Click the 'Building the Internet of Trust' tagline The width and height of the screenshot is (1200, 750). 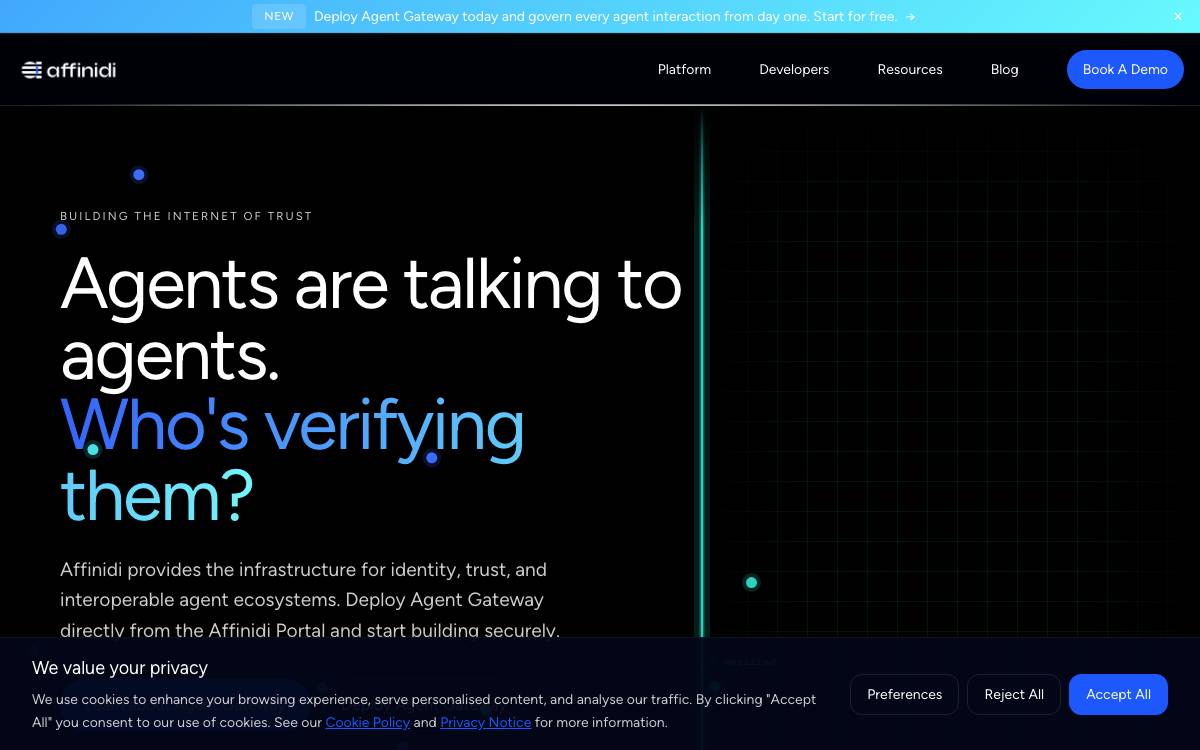point(186,216)
